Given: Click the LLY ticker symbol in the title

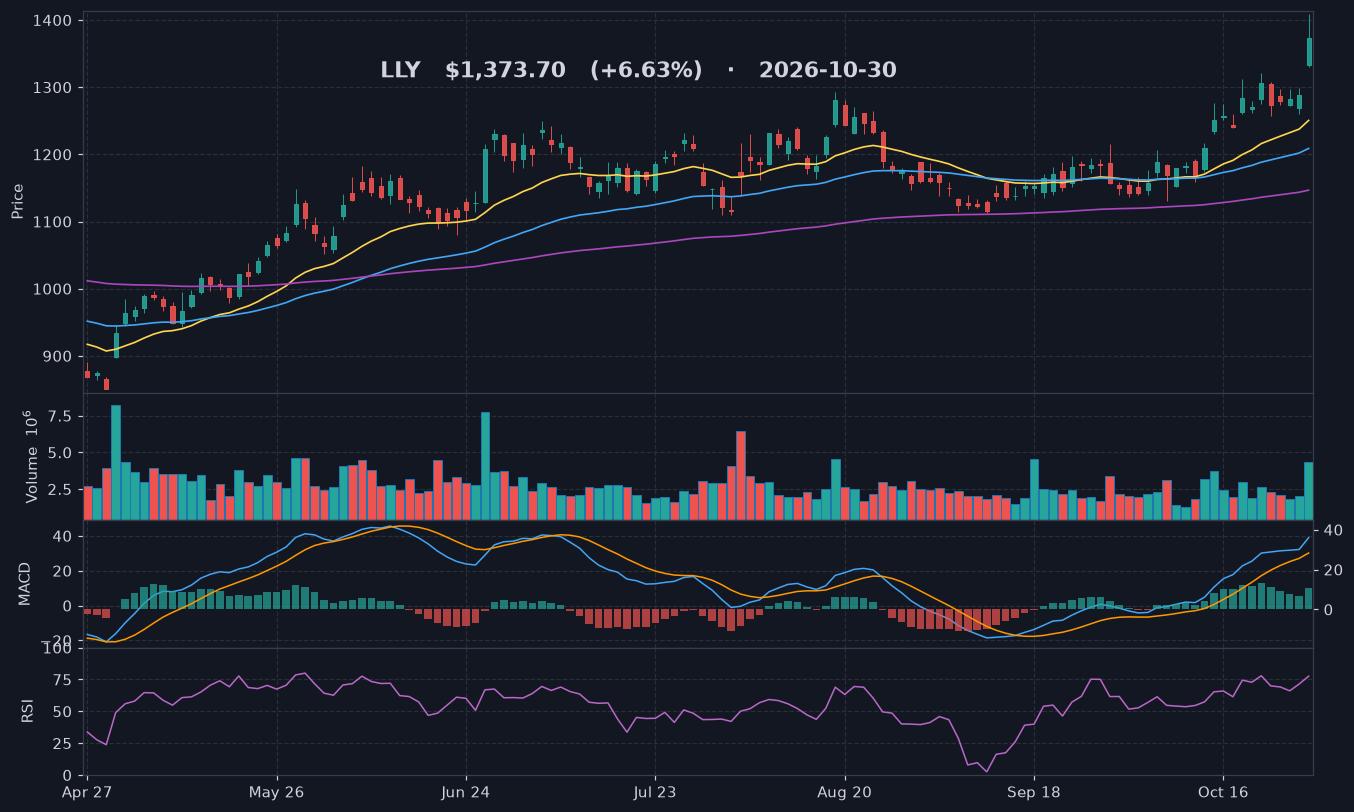Looking at the screenshot, I should (x=400, y=71).
